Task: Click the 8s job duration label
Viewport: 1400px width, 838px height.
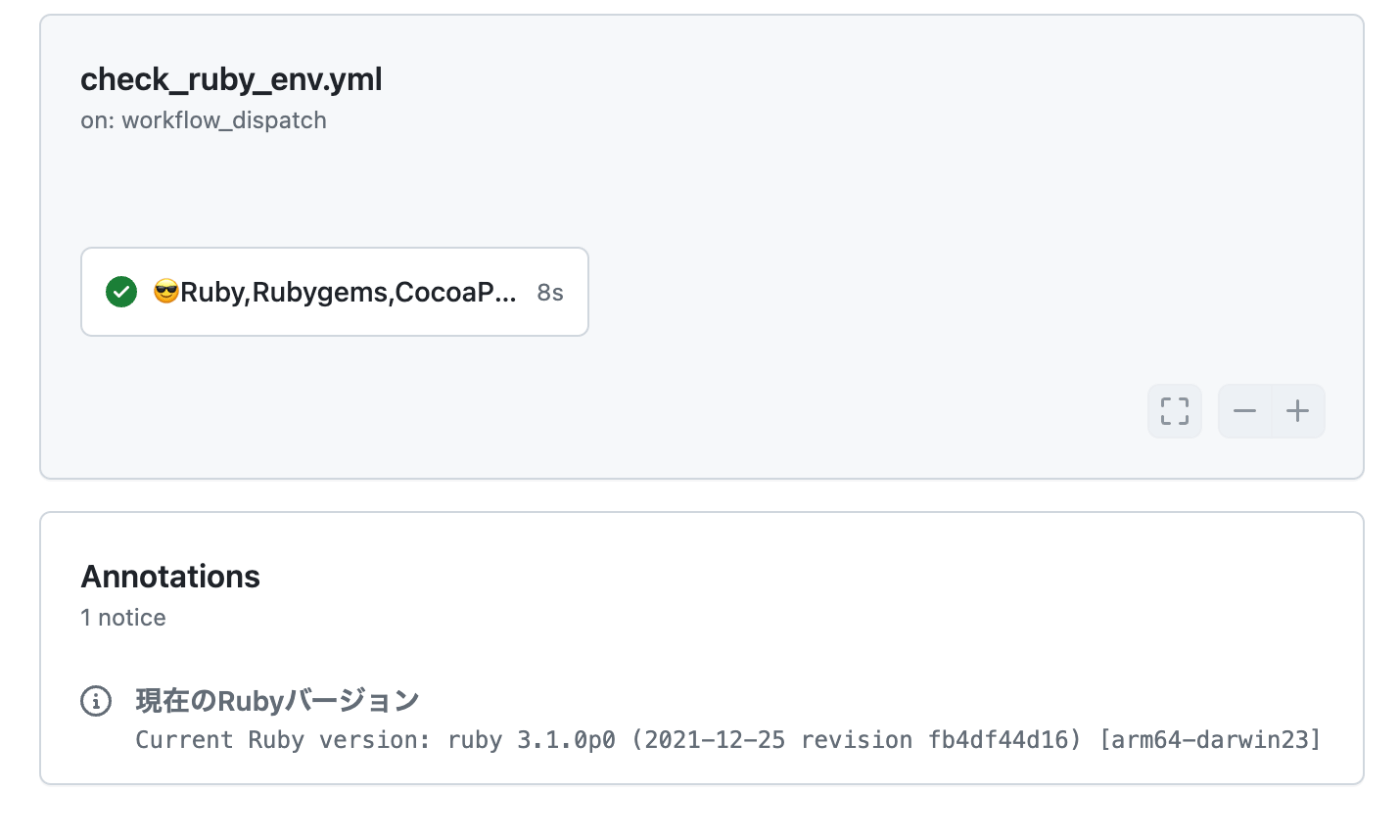Action: click(548, 291)
